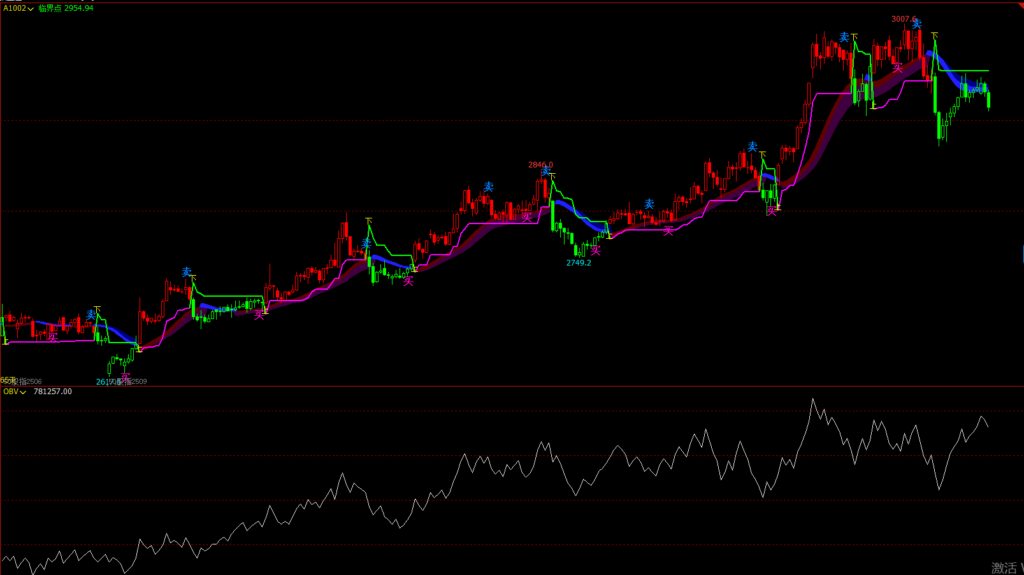
Task: Click the 卖 sell marker under 2846.0
Action: point(546,172)
